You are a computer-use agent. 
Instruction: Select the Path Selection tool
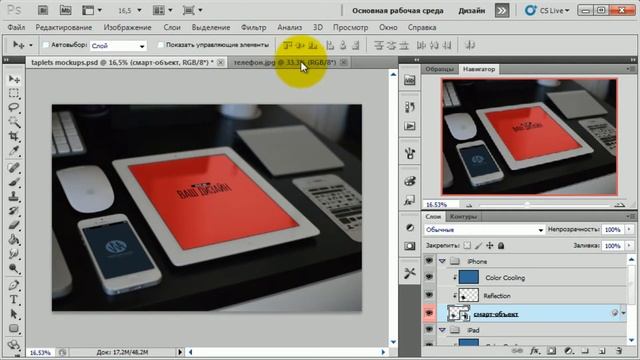click(14, 314)
